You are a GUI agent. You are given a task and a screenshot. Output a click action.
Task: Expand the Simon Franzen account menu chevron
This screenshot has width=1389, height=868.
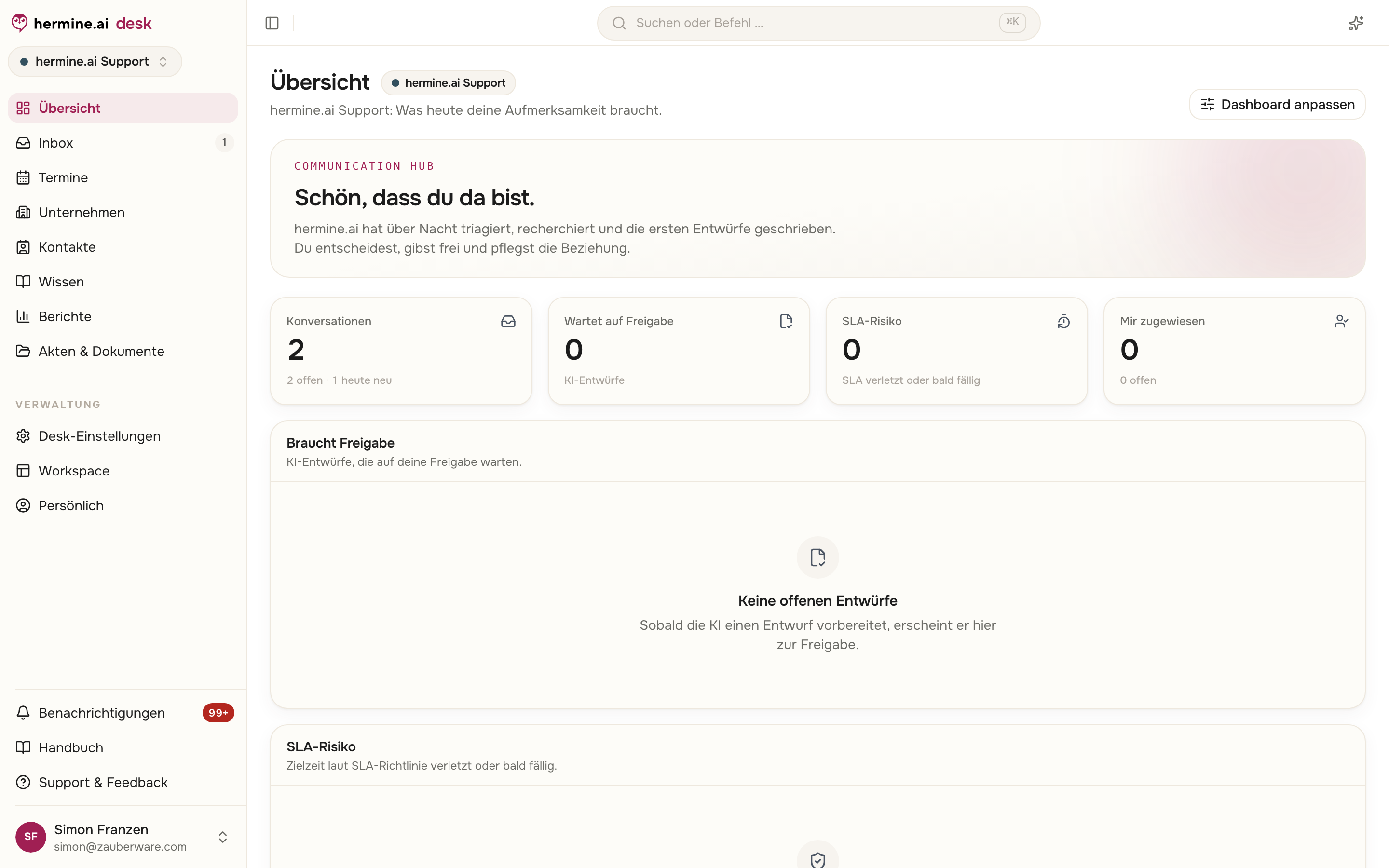(223, 837)
